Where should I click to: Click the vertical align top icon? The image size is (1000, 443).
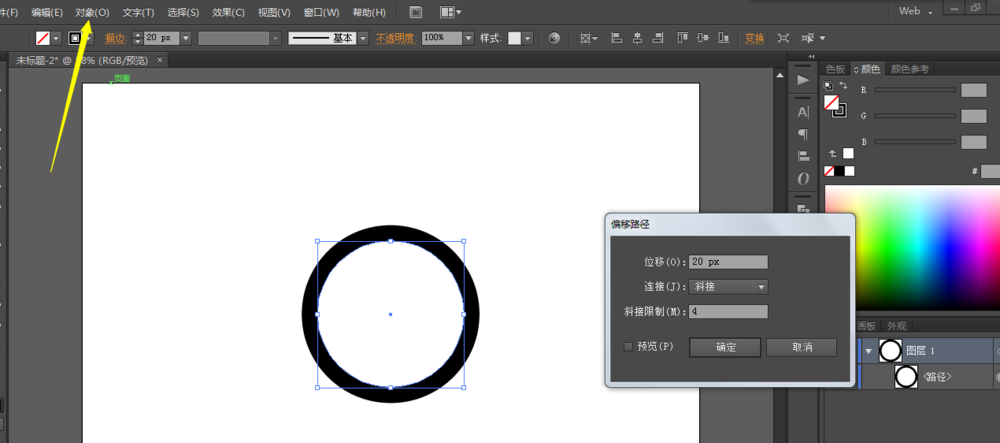click(x=683, y=38)
